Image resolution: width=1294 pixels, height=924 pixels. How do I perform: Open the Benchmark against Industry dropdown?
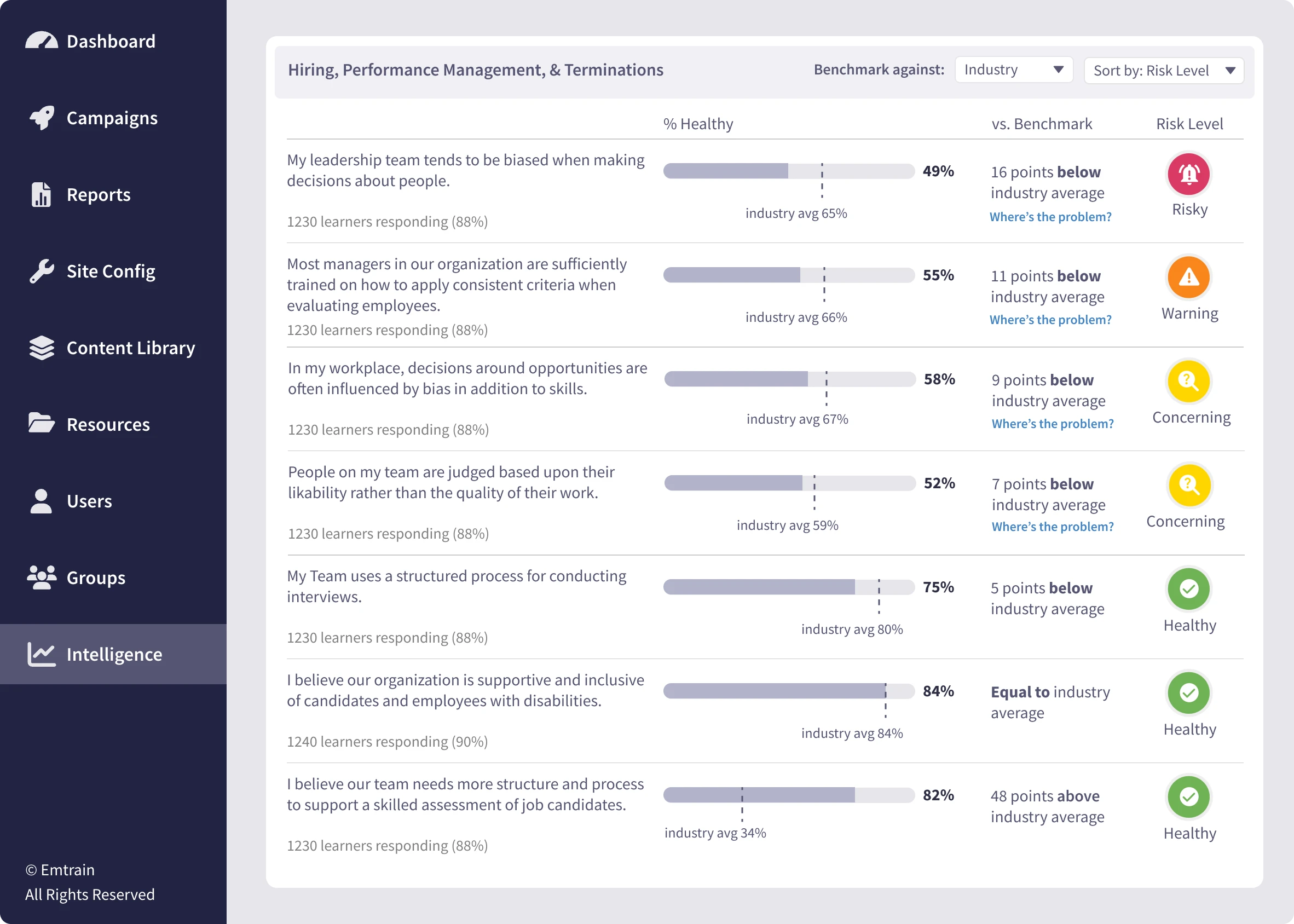pyautogui.click(x=1013, y=70)
